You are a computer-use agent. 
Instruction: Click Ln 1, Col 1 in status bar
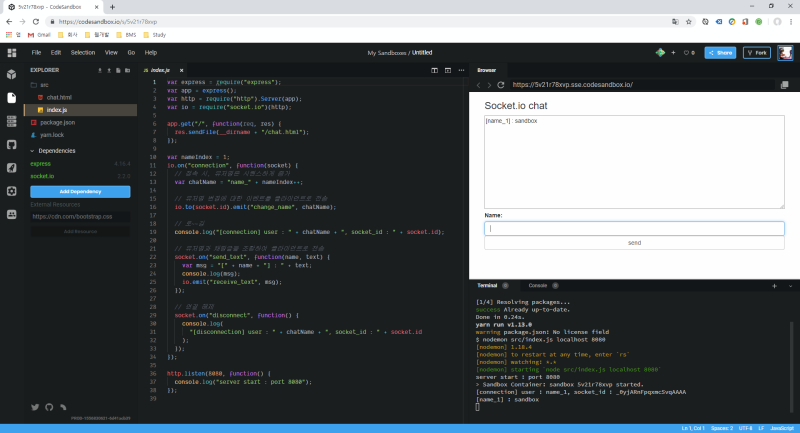click(693, 428)
